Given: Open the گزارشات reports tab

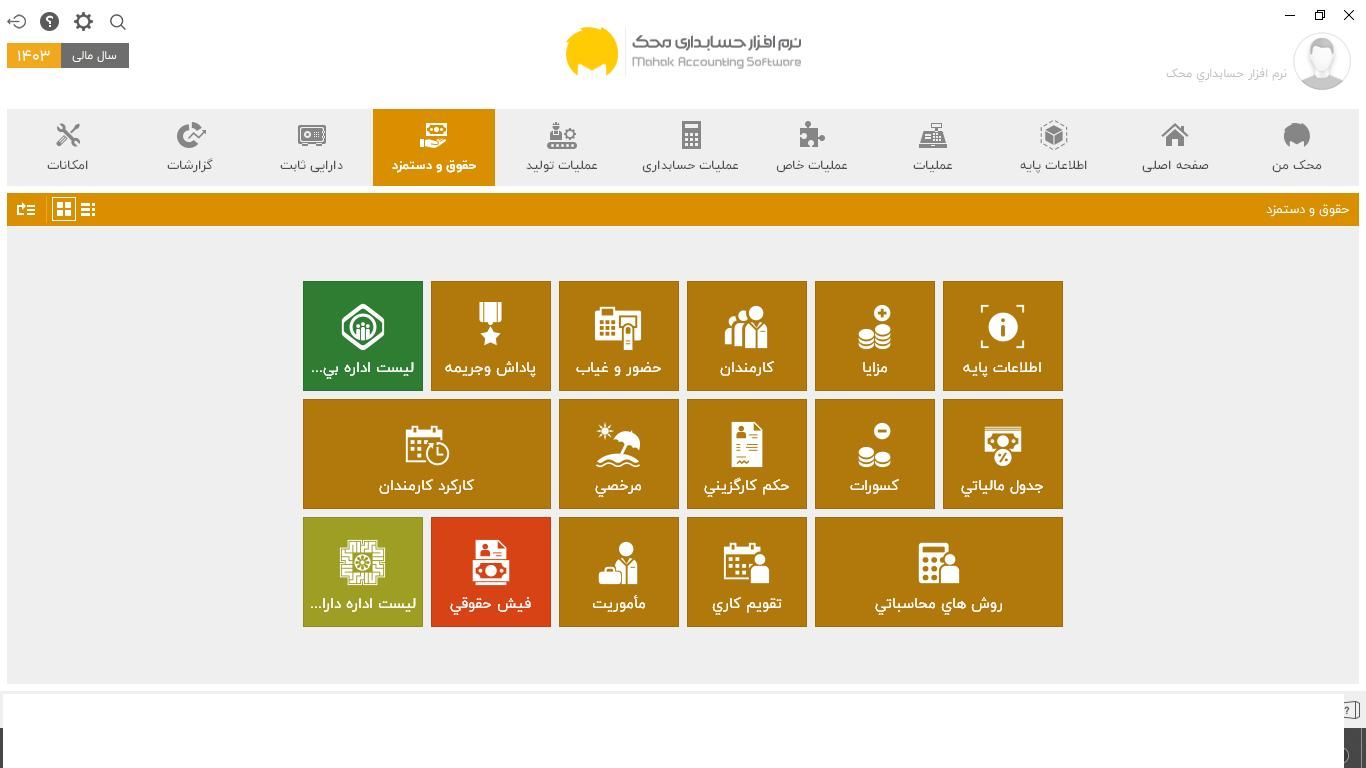Looking at the screenshot, I should click(190, 147).
